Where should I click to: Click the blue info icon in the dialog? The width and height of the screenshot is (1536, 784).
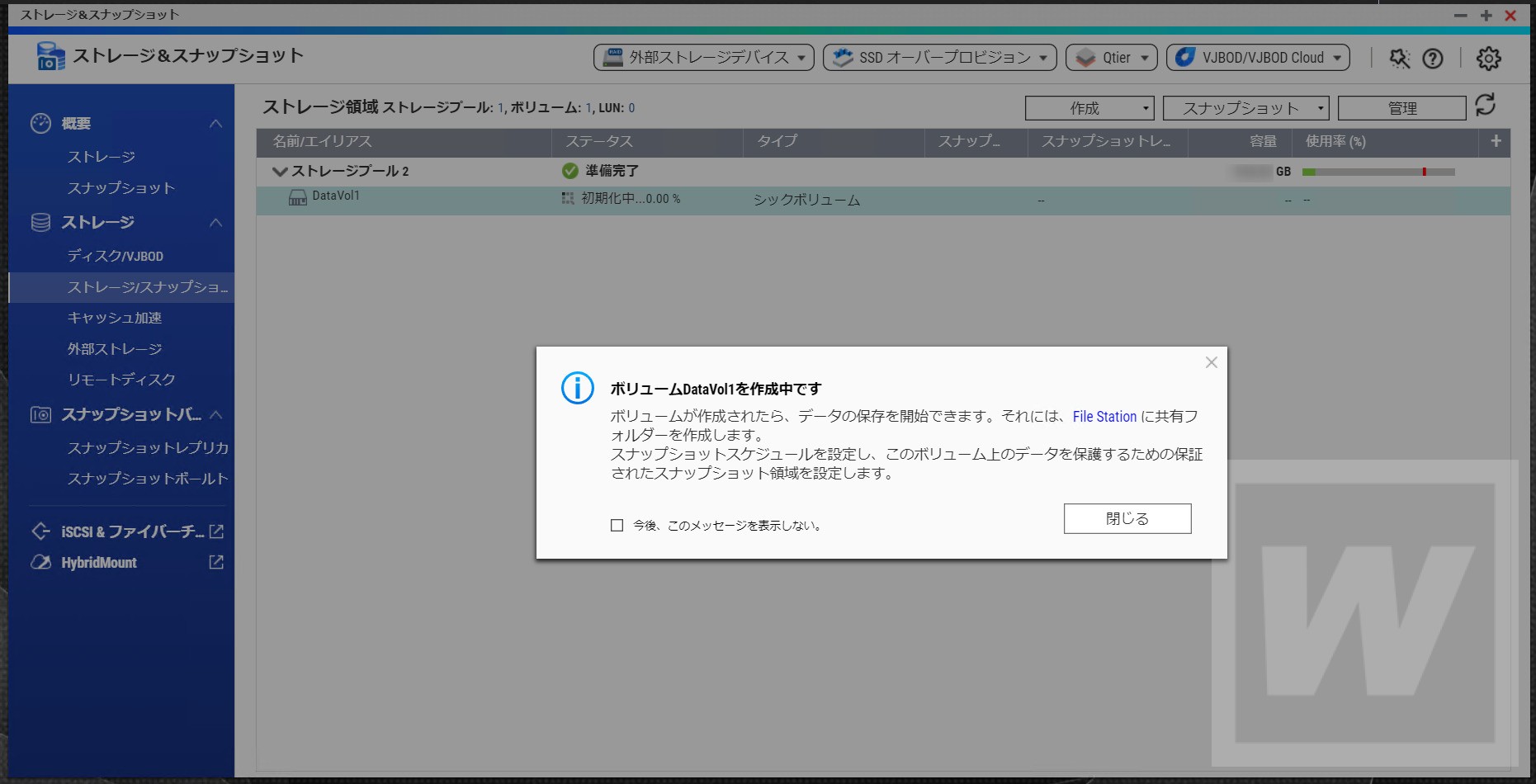click(578, 388)
